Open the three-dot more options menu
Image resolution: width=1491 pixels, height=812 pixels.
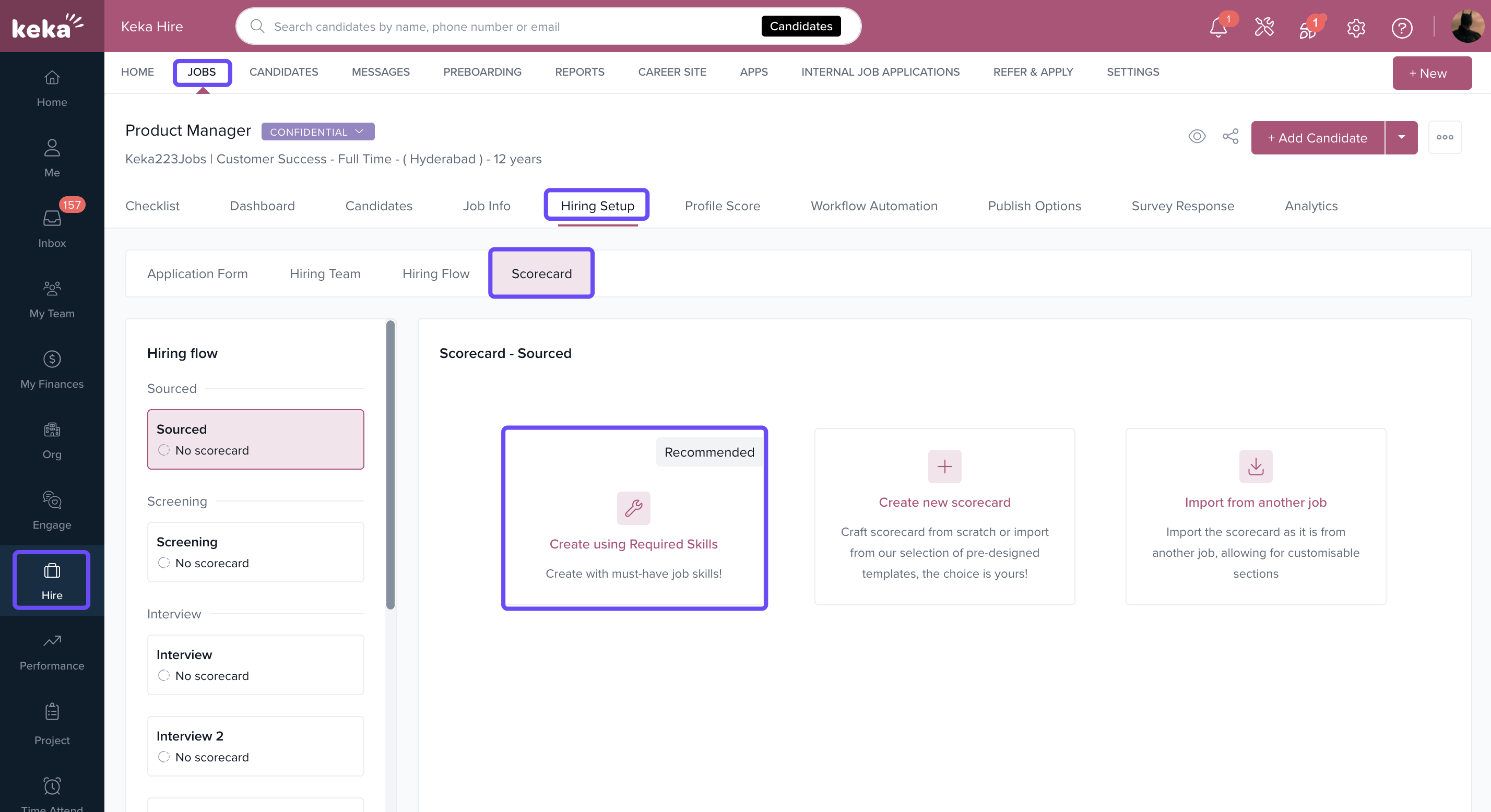point(1444,137)
